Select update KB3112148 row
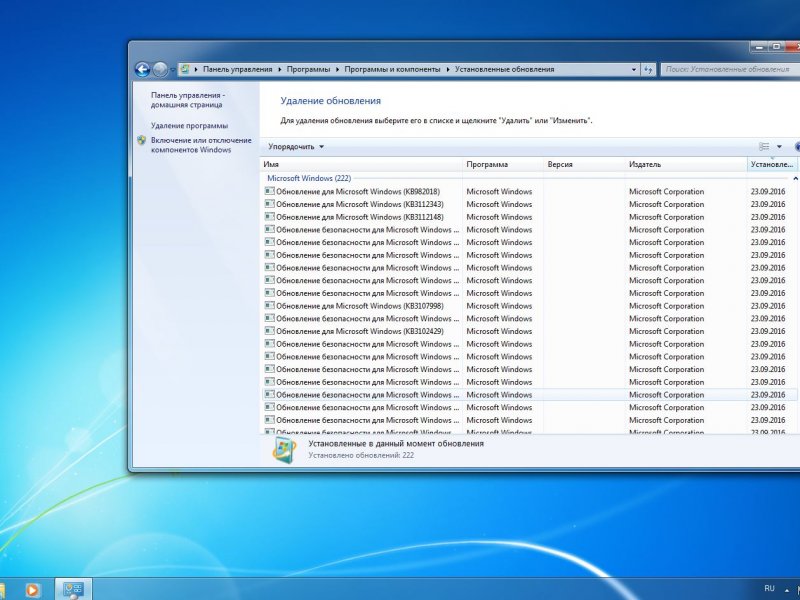Viewport: 800px width, 600px height. [x=529, y=217]
